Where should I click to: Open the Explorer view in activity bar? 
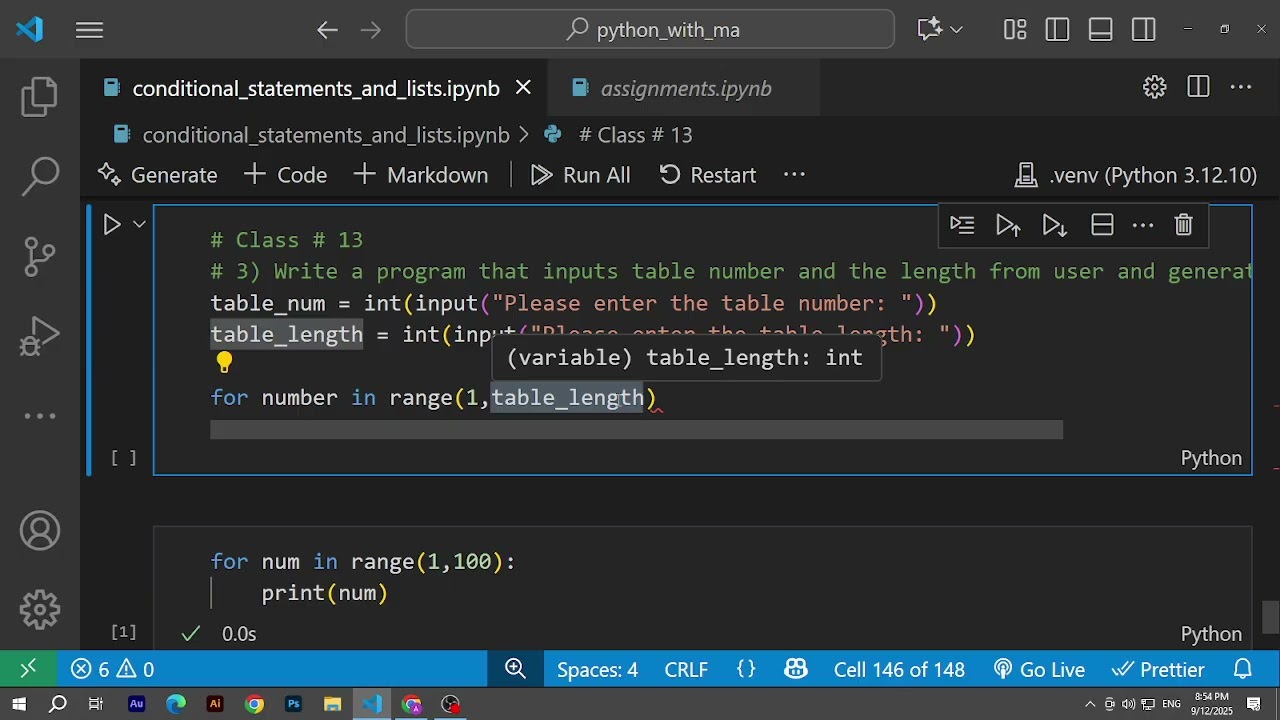click(40, 97)
